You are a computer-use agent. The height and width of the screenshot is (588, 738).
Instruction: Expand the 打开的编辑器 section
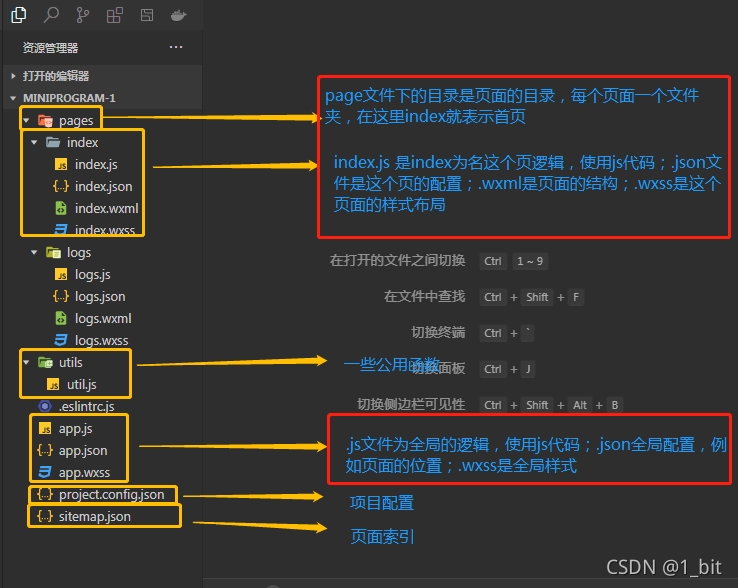(13, 76)
